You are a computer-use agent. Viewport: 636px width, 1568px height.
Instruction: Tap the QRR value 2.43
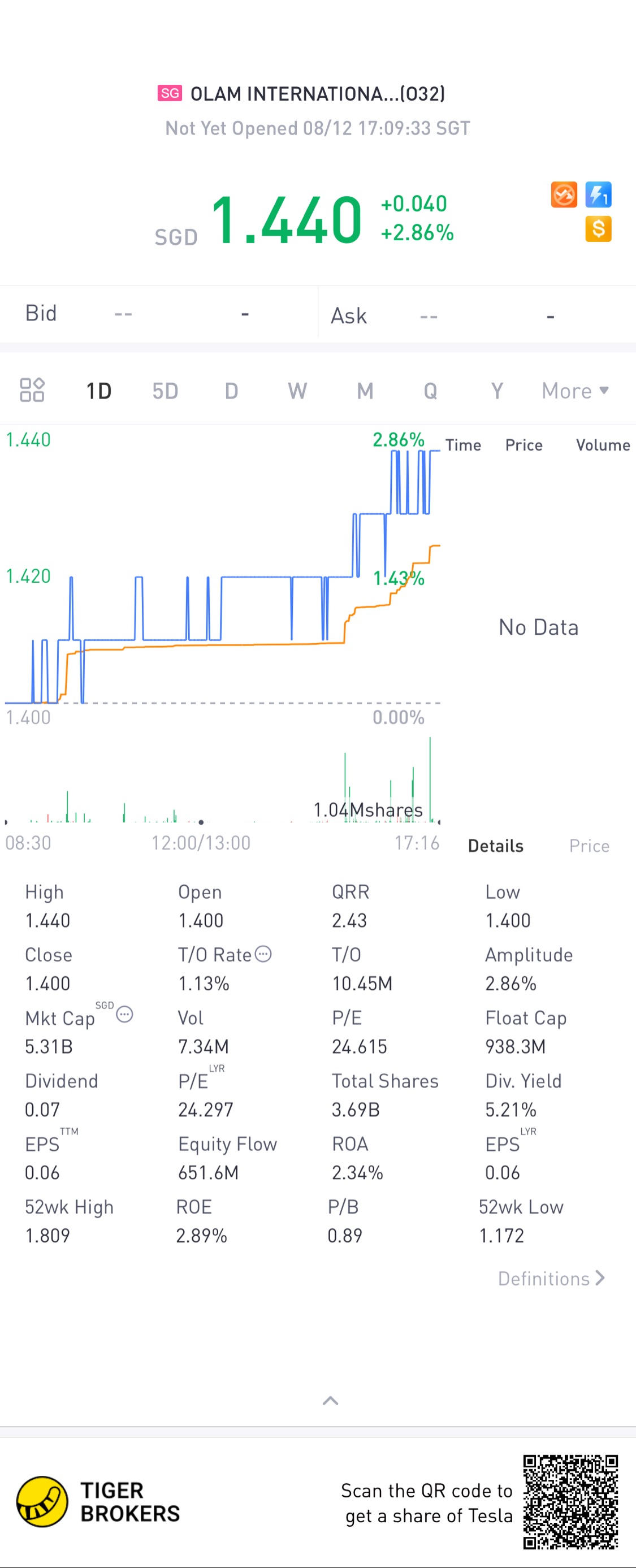coord(349,920)
